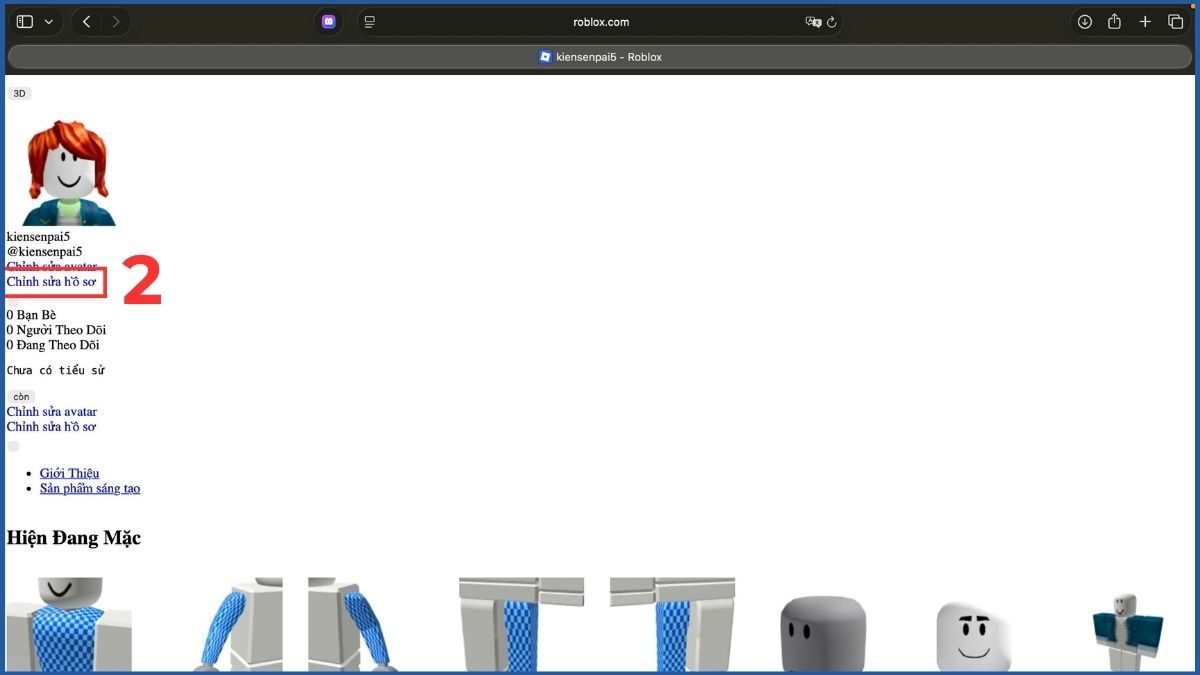
Task: Click the small gray button below lower links
Action: (13, 446)
